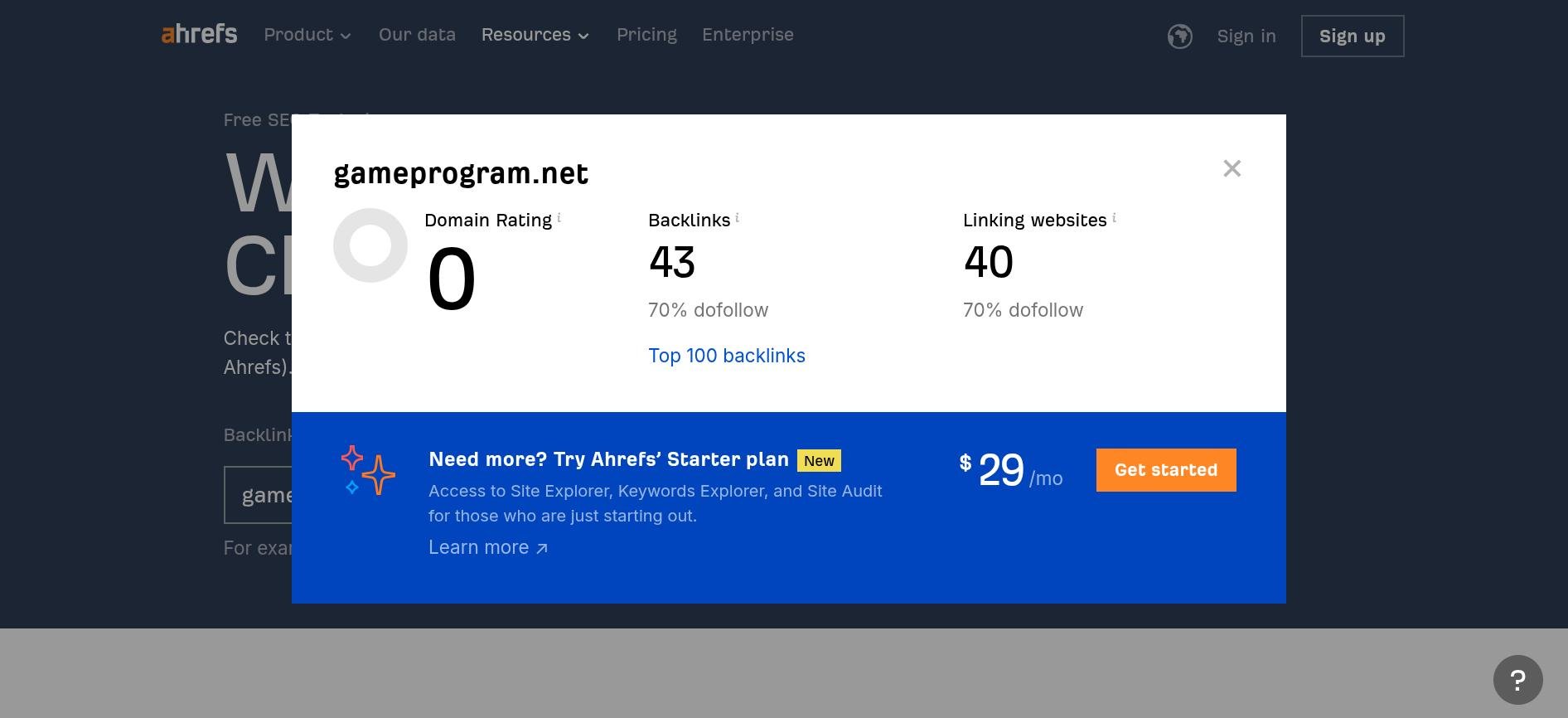Click the Linking websites count 40

click(x=989, y=262)
